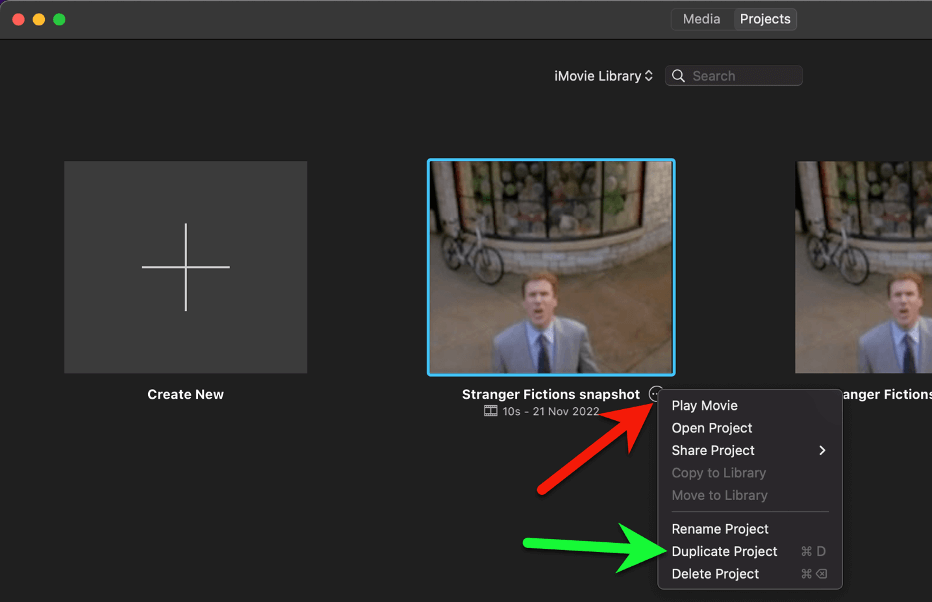Expand the Share Project submenu arrow
This screenshot has height=602, width=932.
point(822,450)
